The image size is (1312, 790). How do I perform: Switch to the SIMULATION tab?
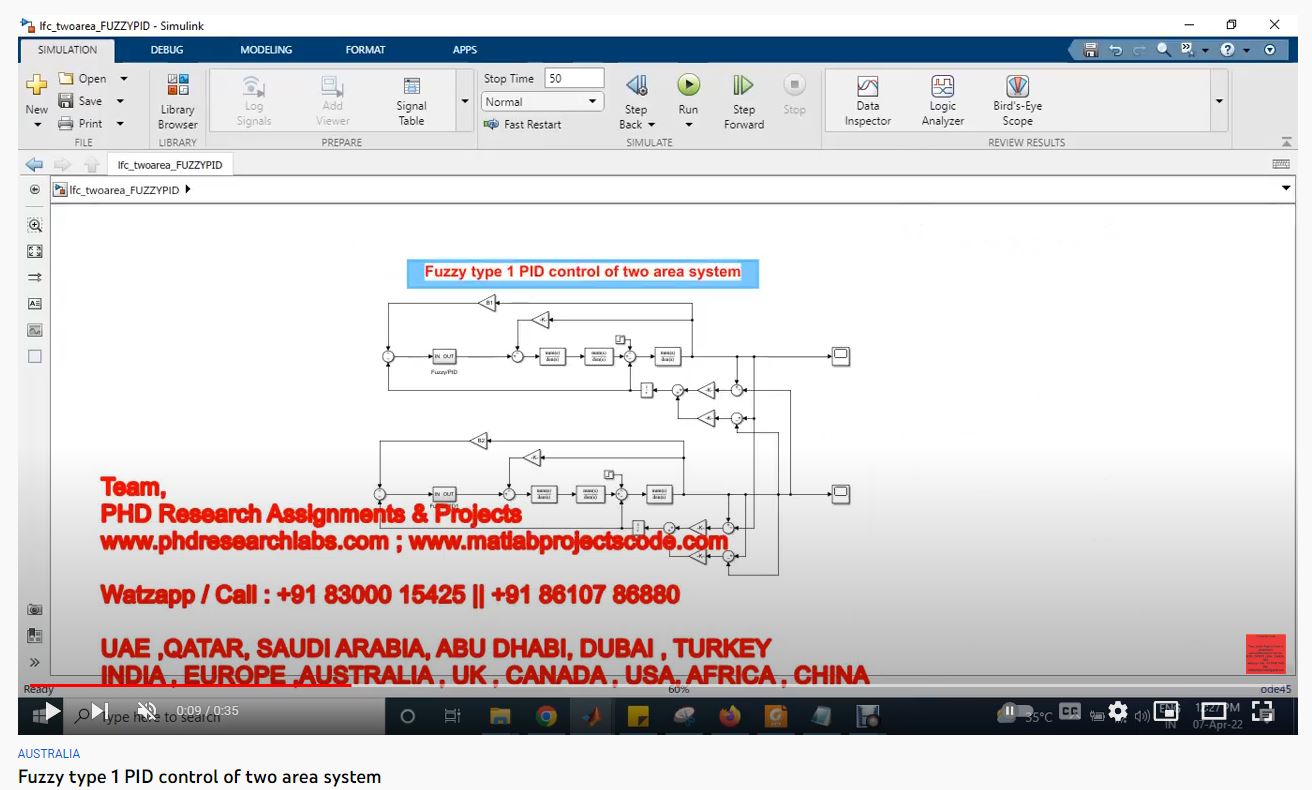click(67, 50)
